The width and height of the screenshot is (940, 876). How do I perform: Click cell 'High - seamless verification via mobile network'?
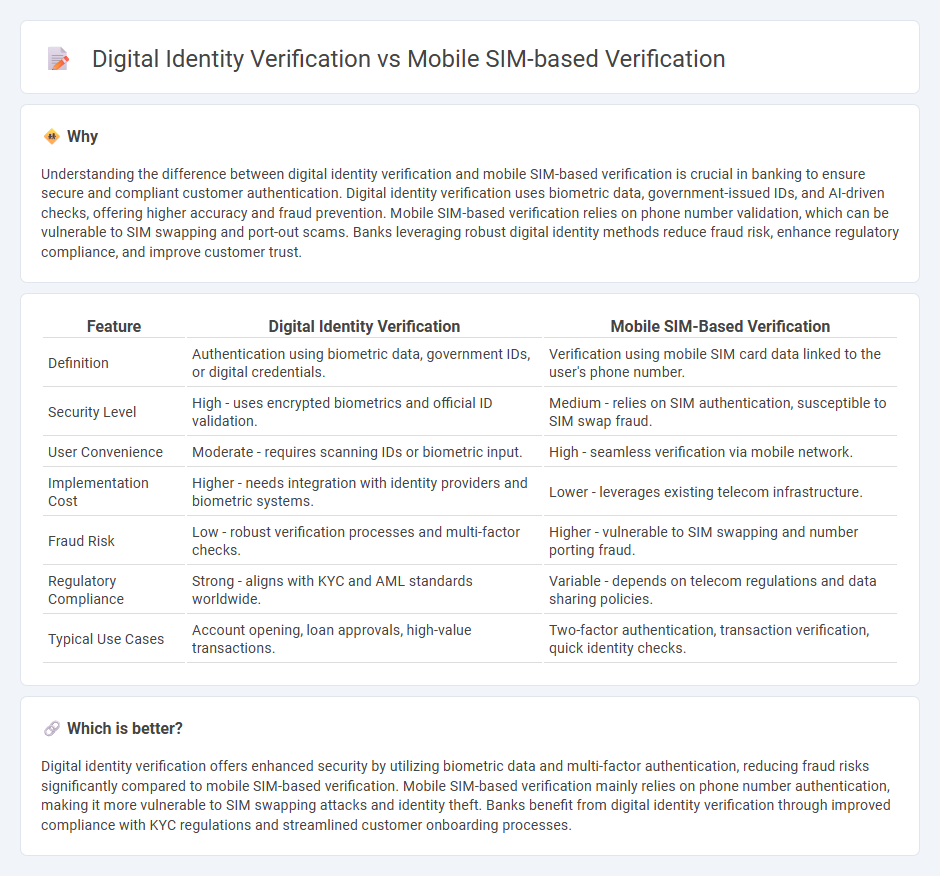720,452
